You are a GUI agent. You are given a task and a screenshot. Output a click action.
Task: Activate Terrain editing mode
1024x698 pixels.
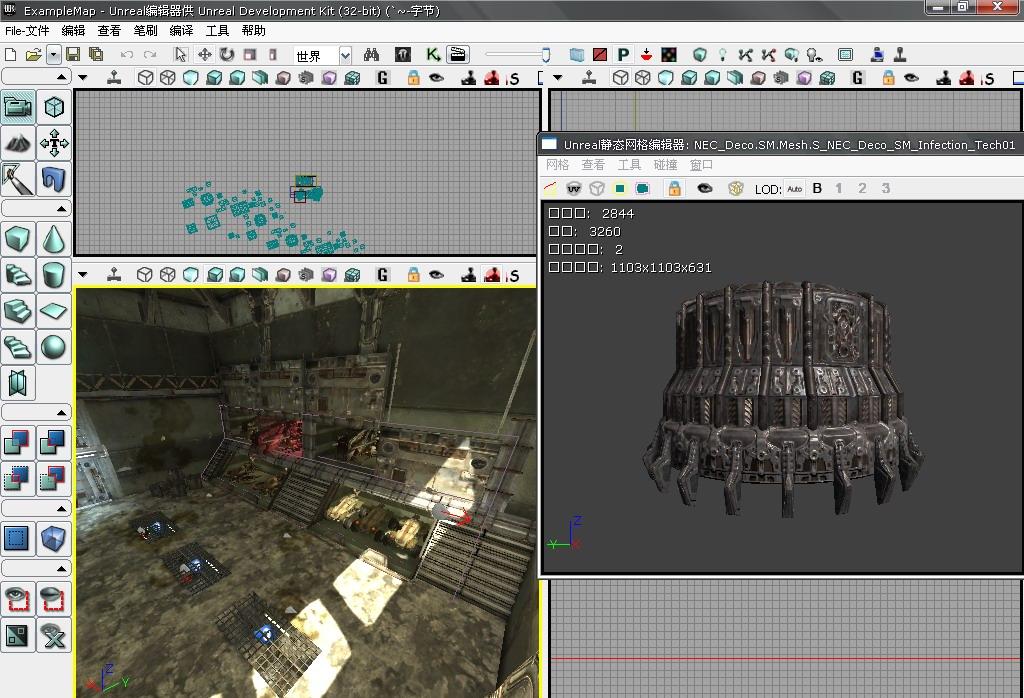click(18, 143)
